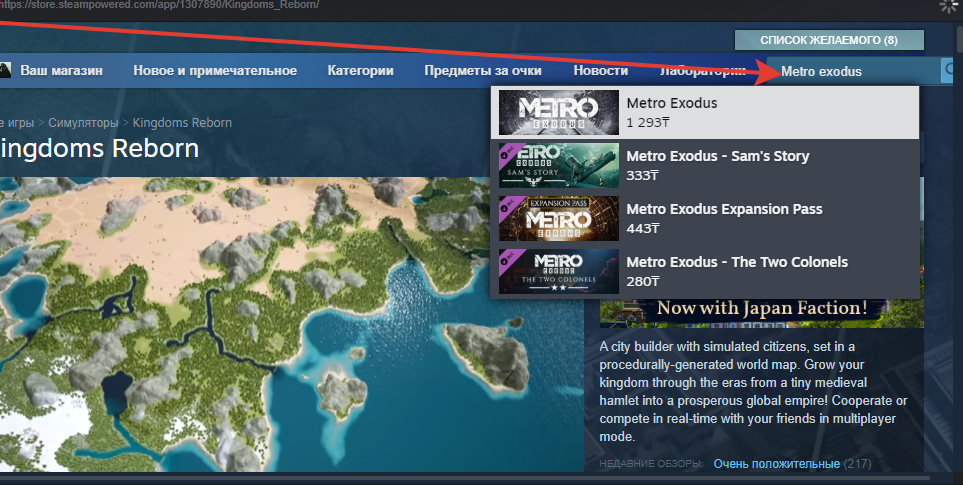The image size is (963, 485).
Task: Click the Expansion Pass thumbnail image
Action: [x=559, y=219]
